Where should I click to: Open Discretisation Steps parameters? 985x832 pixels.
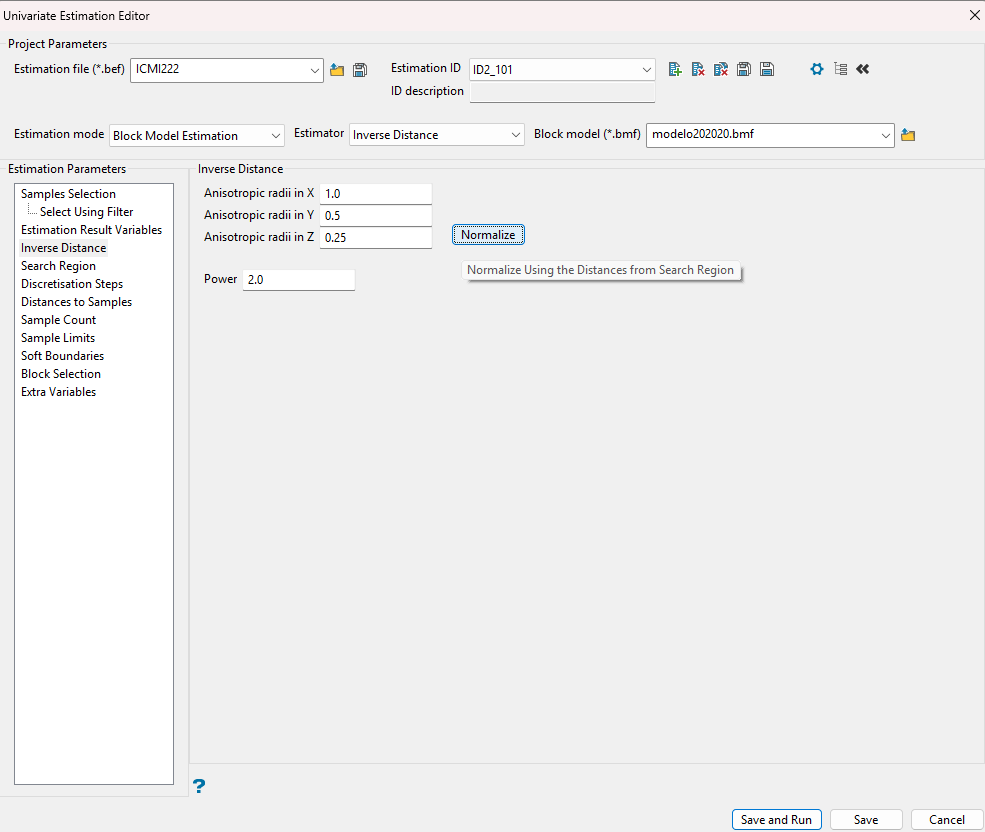click(72, 284)
